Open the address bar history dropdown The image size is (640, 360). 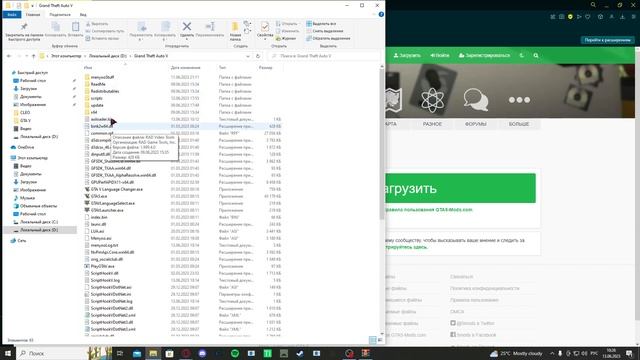pyautogui.click(x=248, y=56)
